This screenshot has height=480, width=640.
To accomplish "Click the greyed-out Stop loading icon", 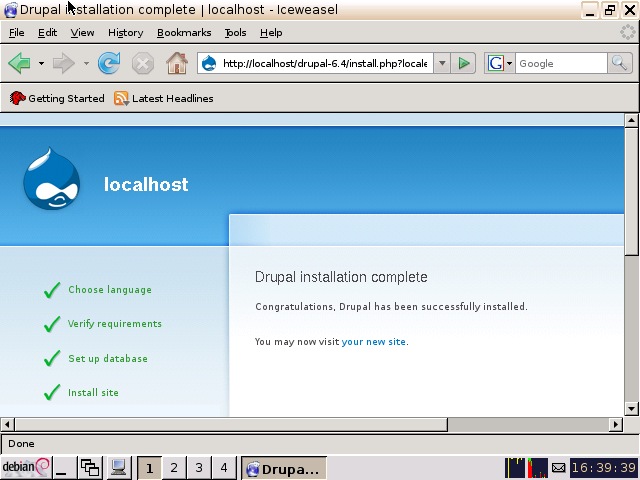I will [142, 64].
